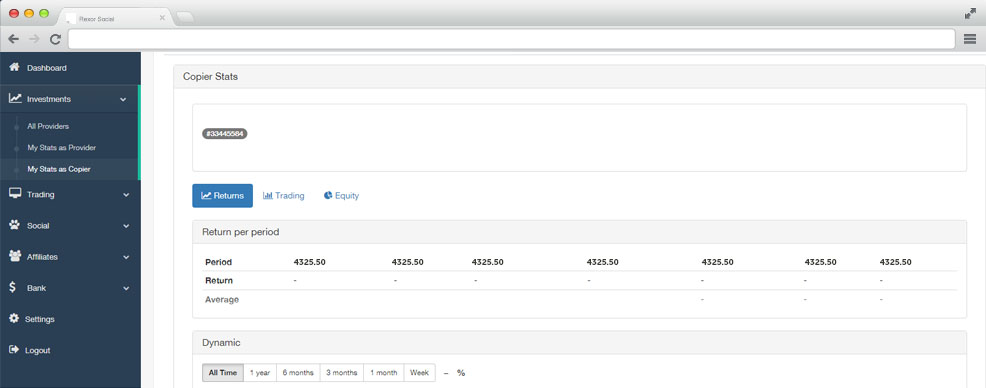Click the fullscreen expand arrows icon
The width and height of the screenshot is (986, 388).
(x=970, y=14)
